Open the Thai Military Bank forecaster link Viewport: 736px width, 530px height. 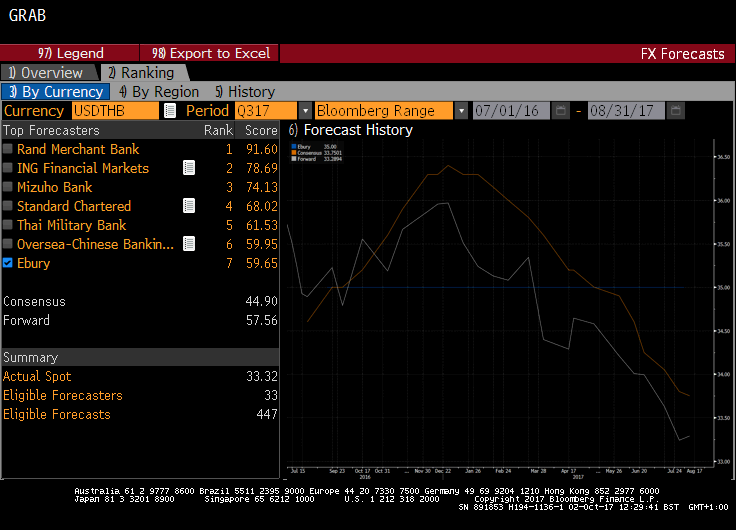pos(71,225)
